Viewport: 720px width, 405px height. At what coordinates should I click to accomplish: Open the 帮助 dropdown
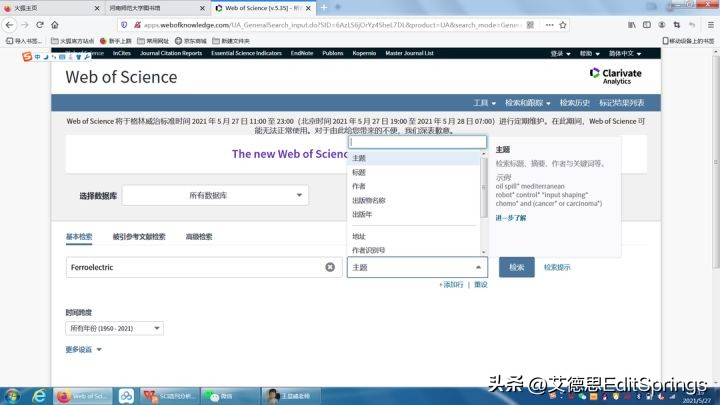(x=590, y=54)
